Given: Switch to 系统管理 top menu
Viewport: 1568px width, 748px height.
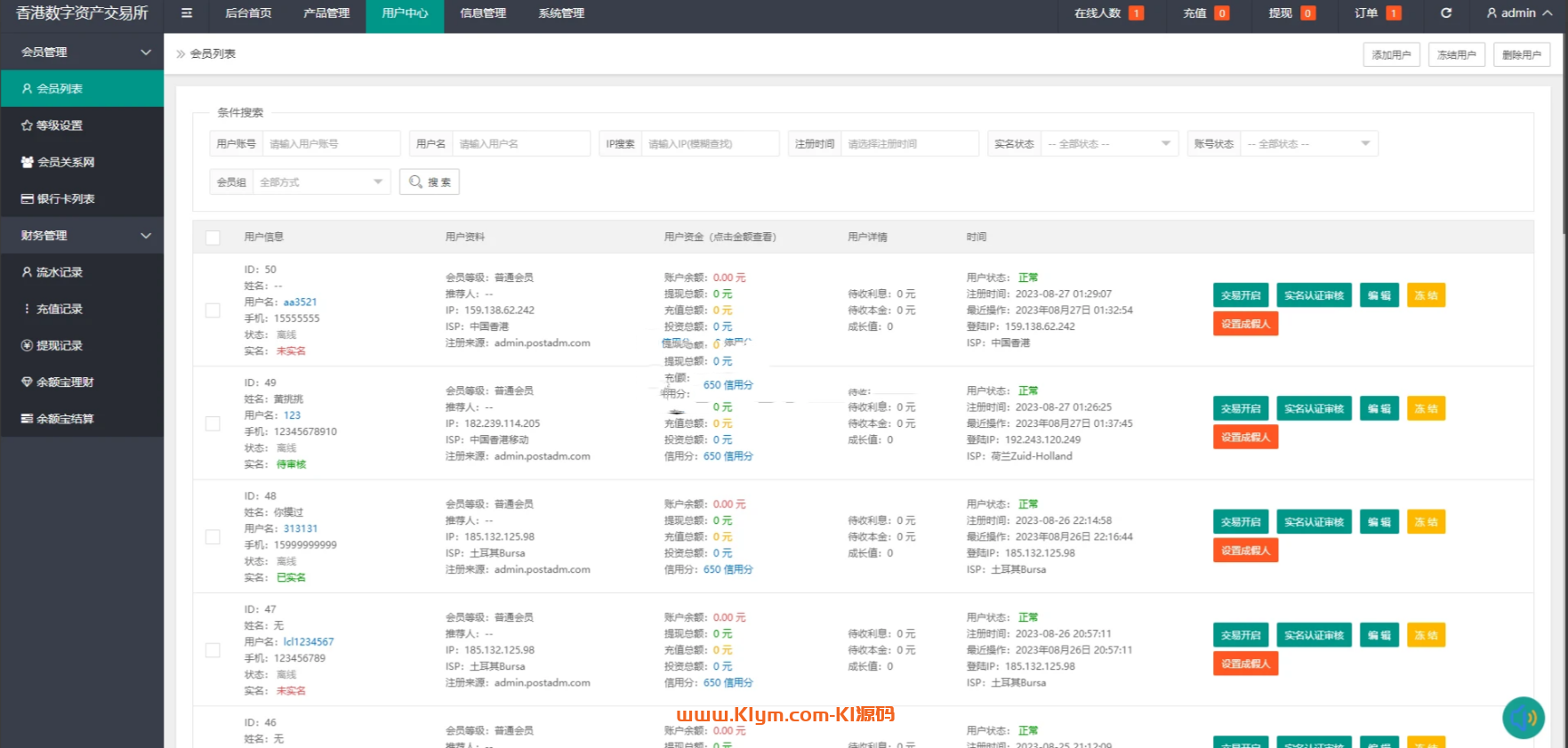Looking at the screenshot, I should (x=561, y=13).
